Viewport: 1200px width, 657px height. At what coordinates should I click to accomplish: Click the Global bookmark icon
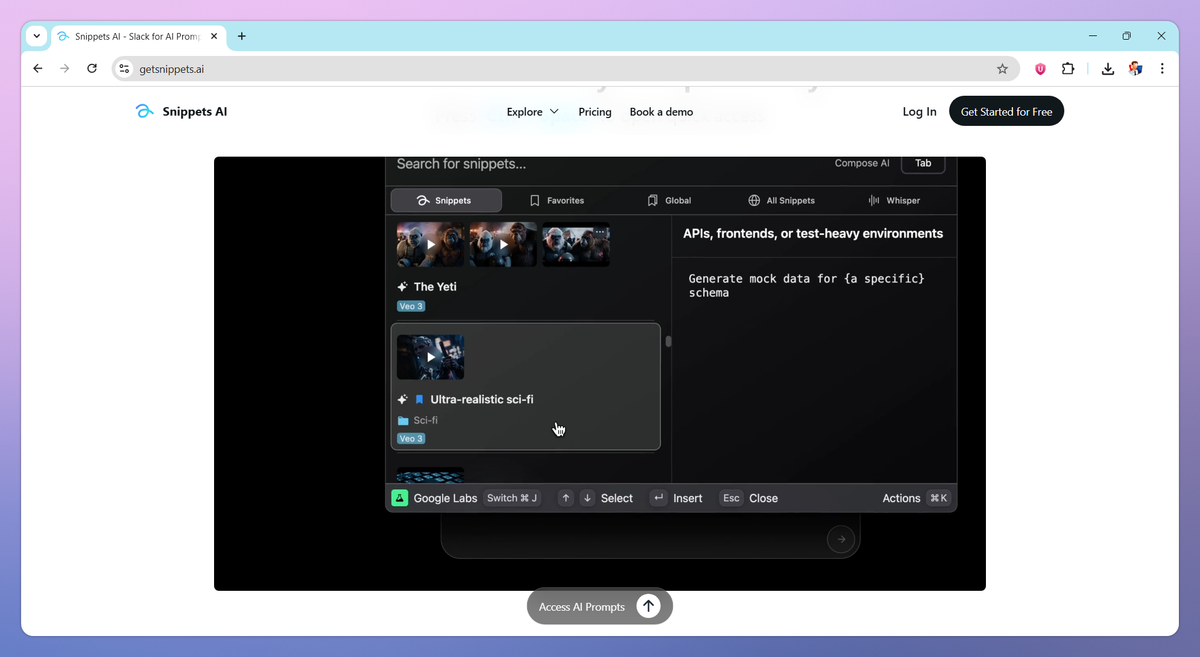pyautogui.click(x=654, y=200)
